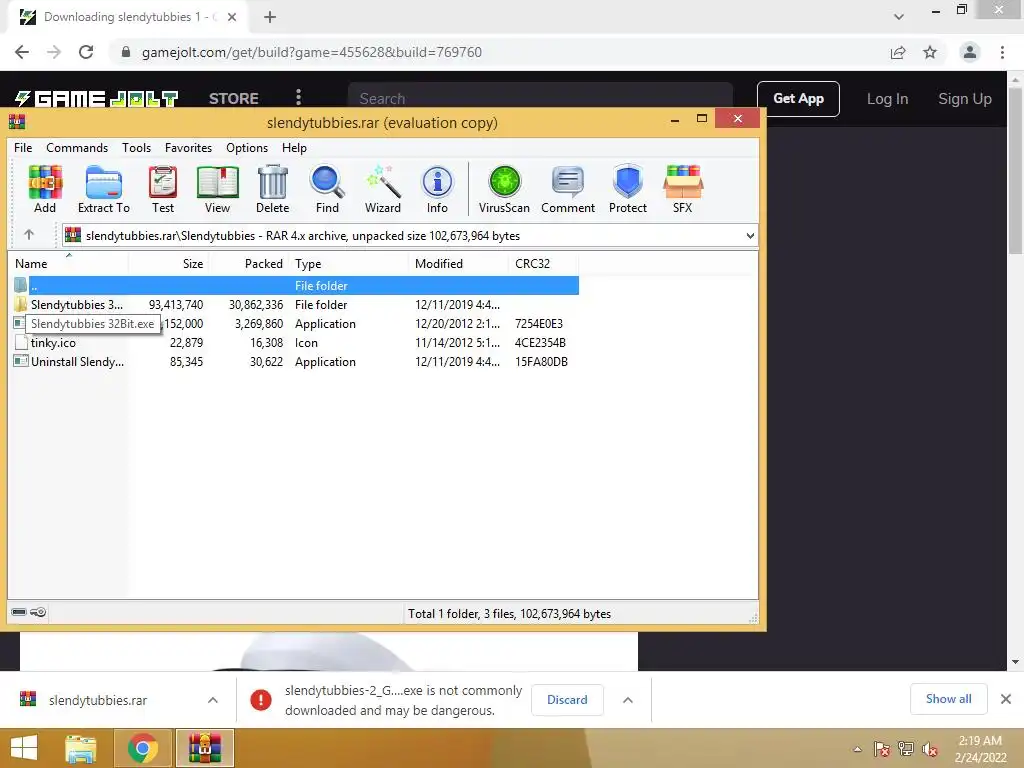Run VirusScan green bug icon
This screenshot has width=1024, height=768.
(x=504, y=189)
